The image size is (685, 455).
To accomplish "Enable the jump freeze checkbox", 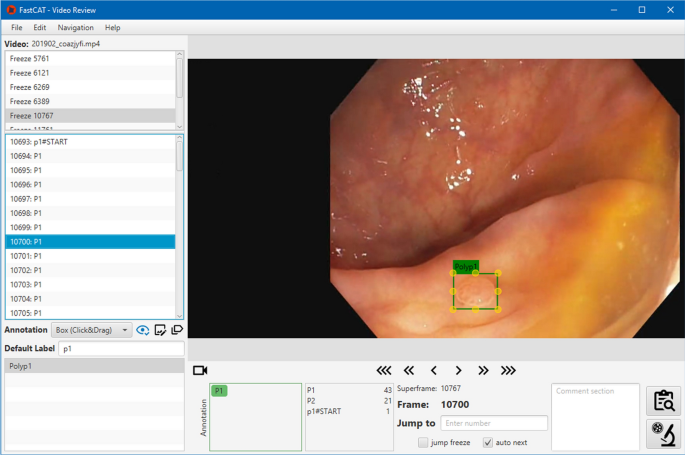I will tap(423, 442).
